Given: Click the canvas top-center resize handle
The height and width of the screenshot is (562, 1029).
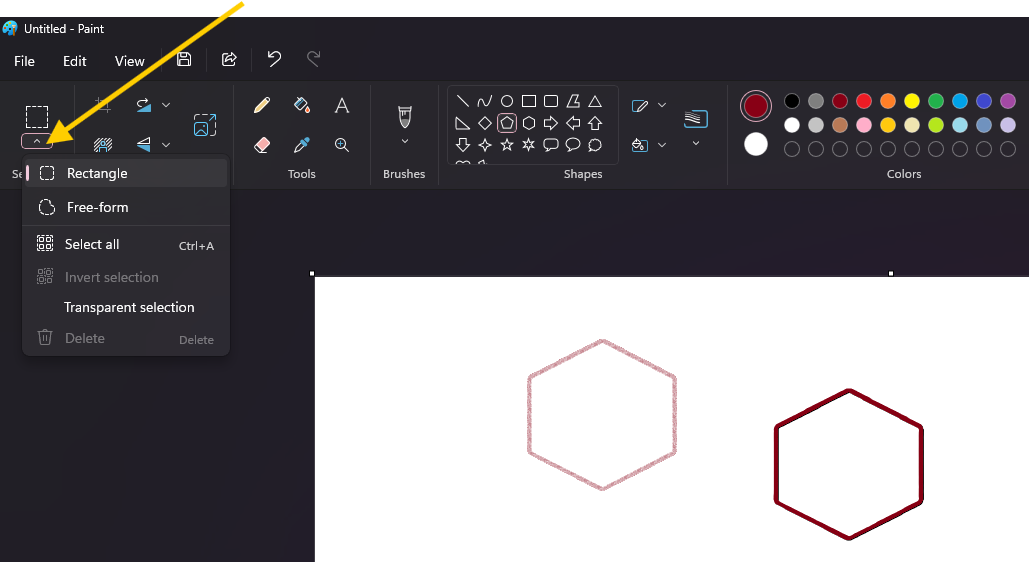Looking at the screenshot, I should pos(891,273).
